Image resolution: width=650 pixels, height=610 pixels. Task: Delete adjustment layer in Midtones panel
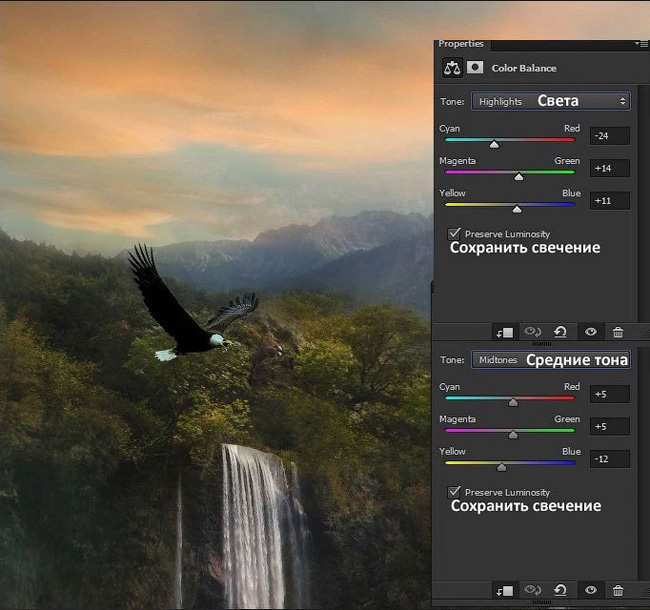click(x=618, y=590)
